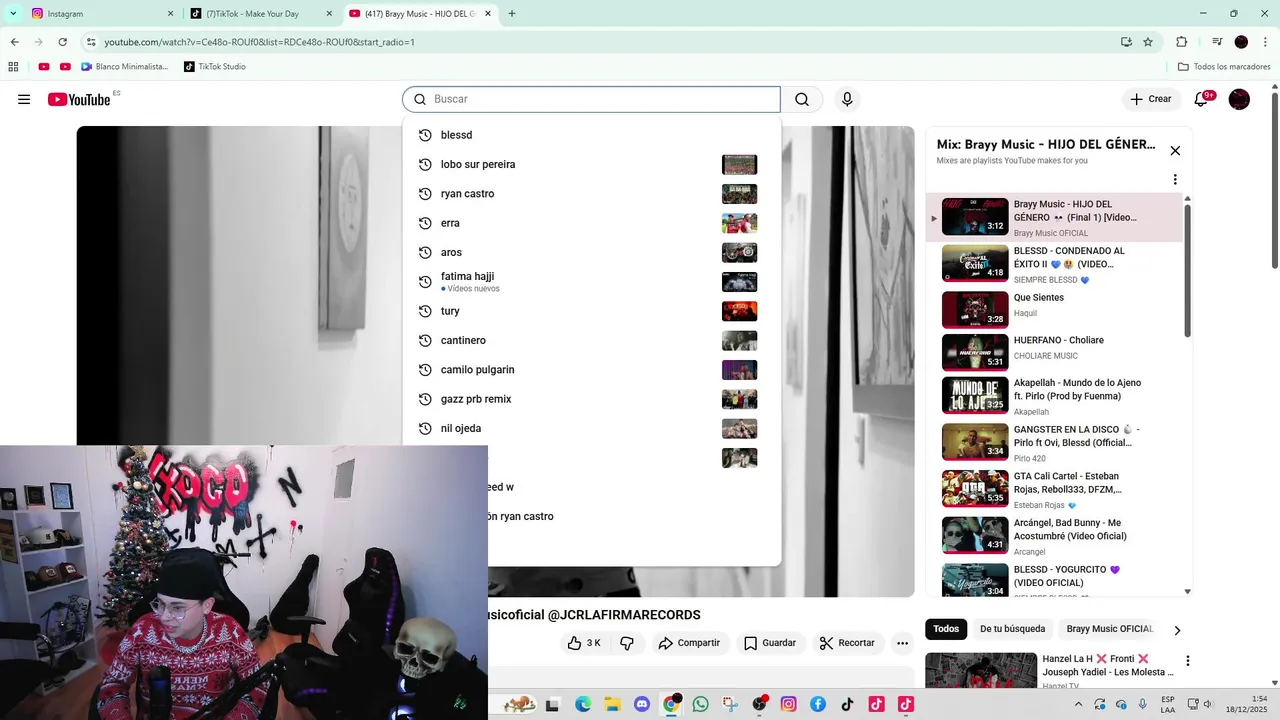Viewport: 1280px width, 720px height.
Task: Choose the 'nil ojeda' suggestion
Action: (x=592, y=428)
